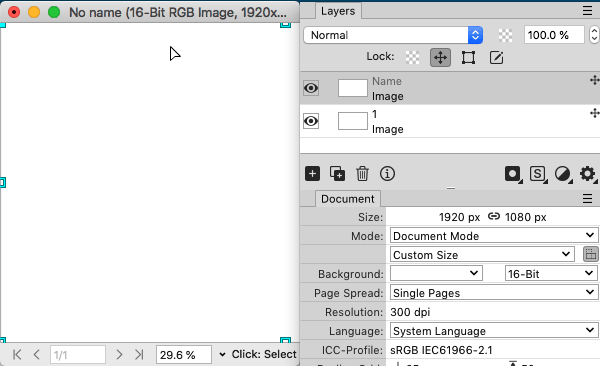Toggle lock transparent pixels checkerboard
Image resolution: width=600 pixels, height=366 pixels.
412,57
